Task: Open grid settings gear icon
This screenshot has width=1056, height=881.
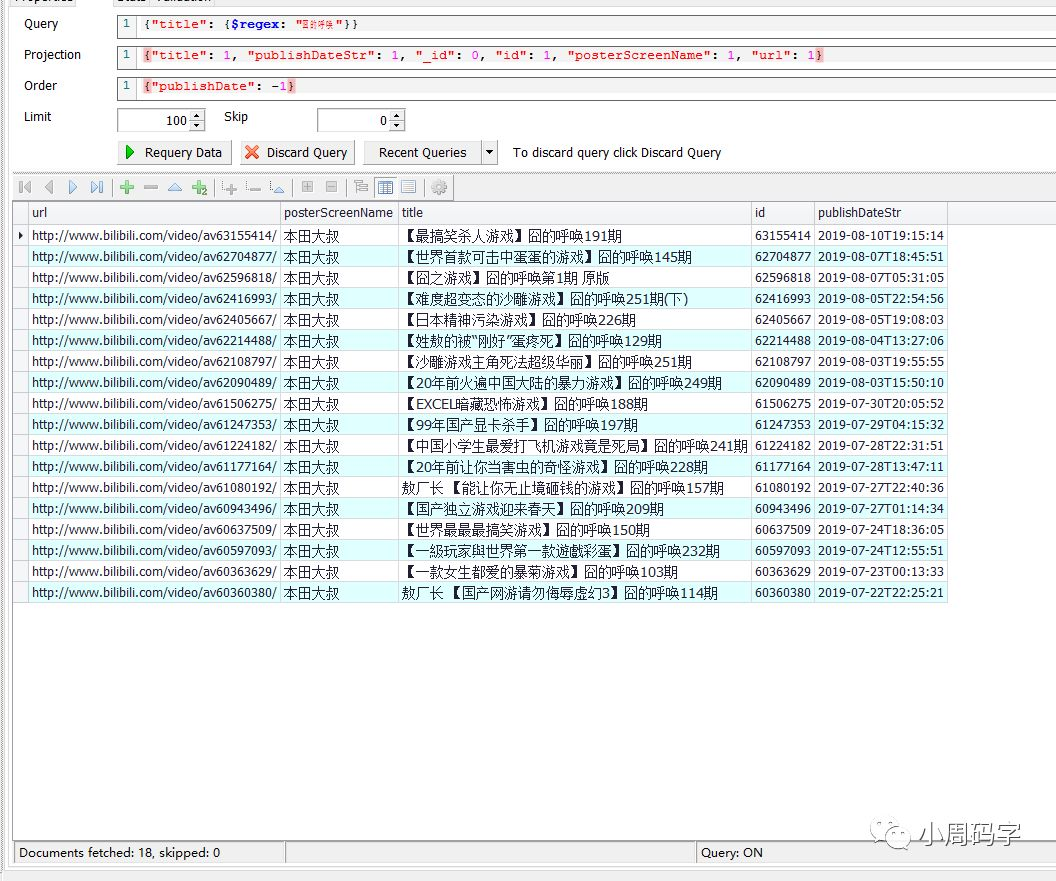Action: 439,187
